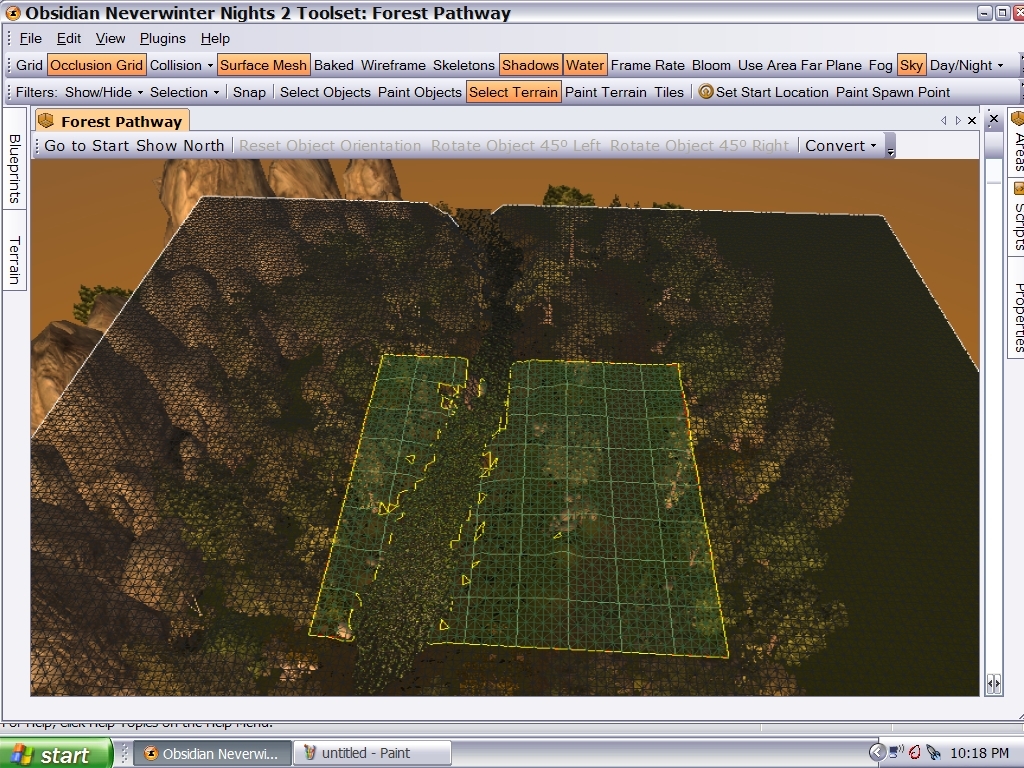
Task: Click the Scripts panel icon on right sidebar
Action: [x=1019, y=189]
